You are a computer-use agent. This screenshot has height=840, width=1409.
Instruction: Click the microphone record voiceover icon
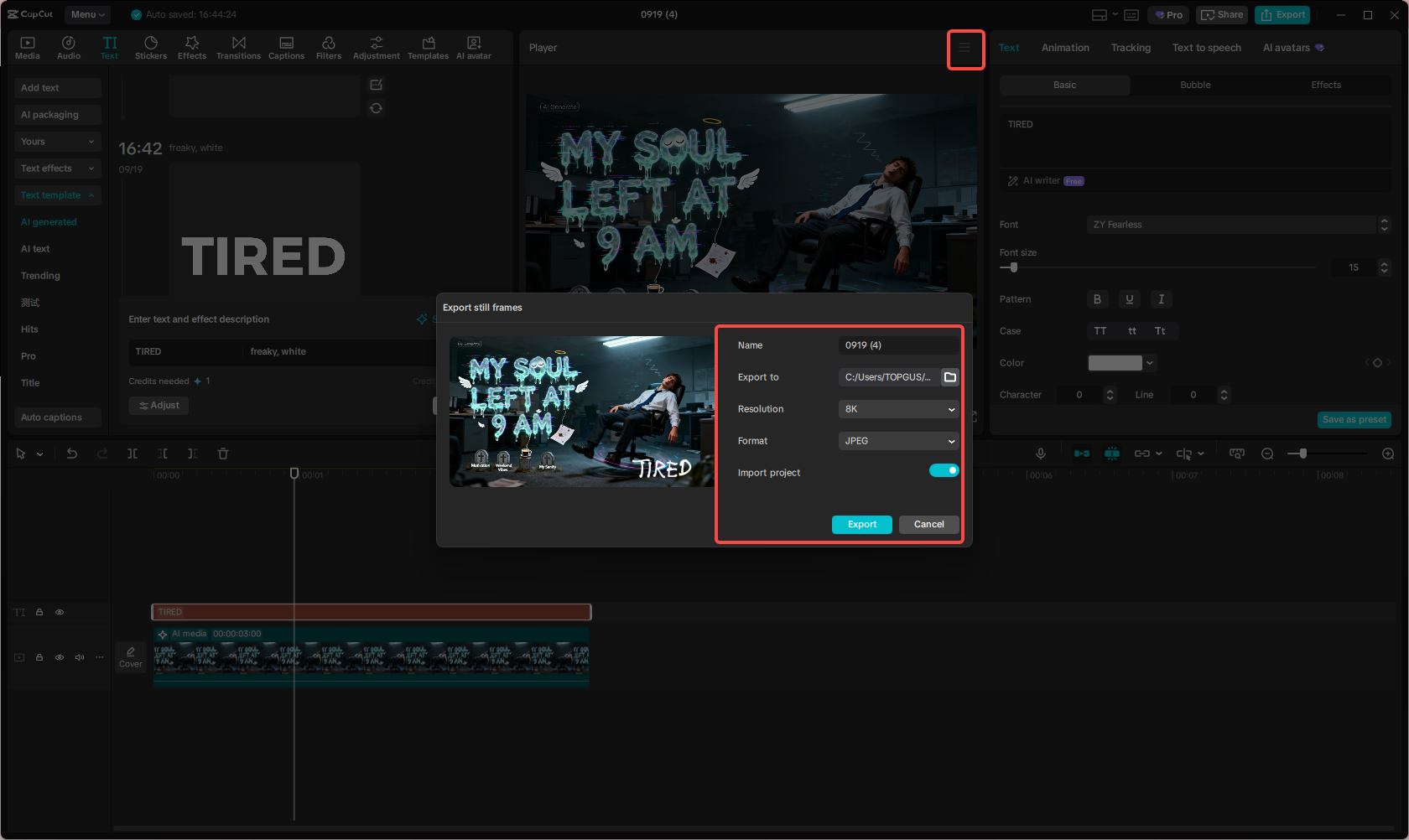coord(1040,454)
